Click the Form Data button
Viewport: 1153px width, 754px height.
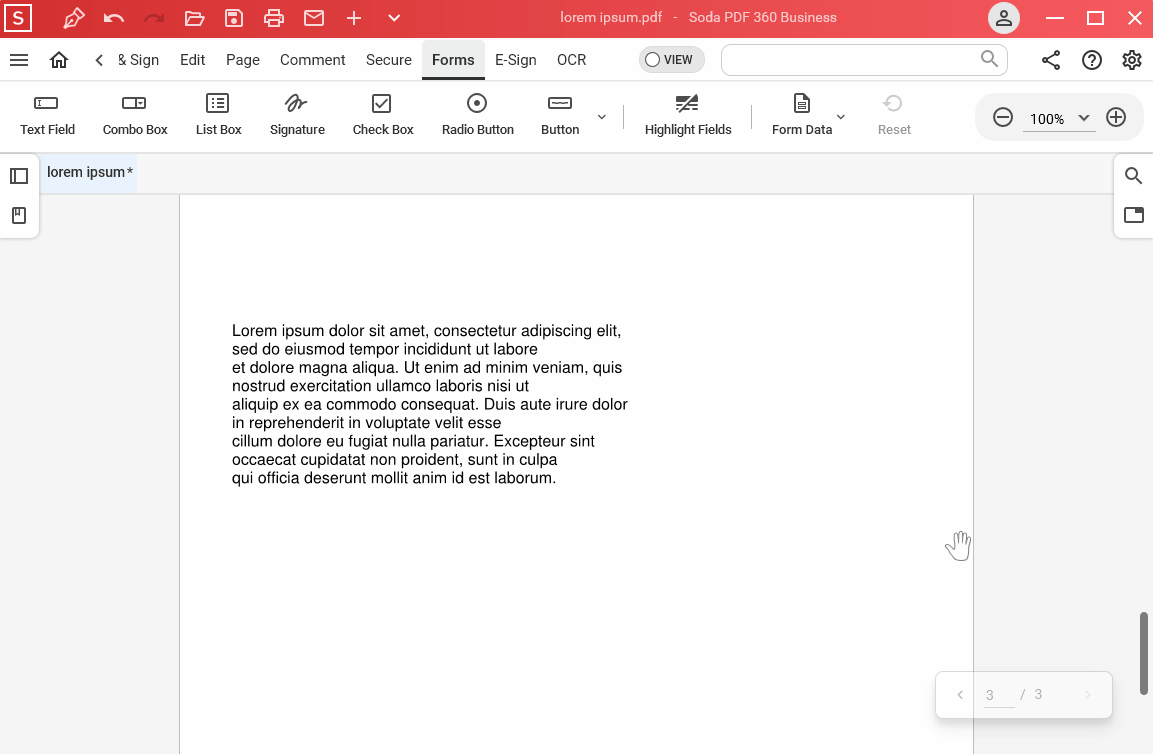[802, 115]
